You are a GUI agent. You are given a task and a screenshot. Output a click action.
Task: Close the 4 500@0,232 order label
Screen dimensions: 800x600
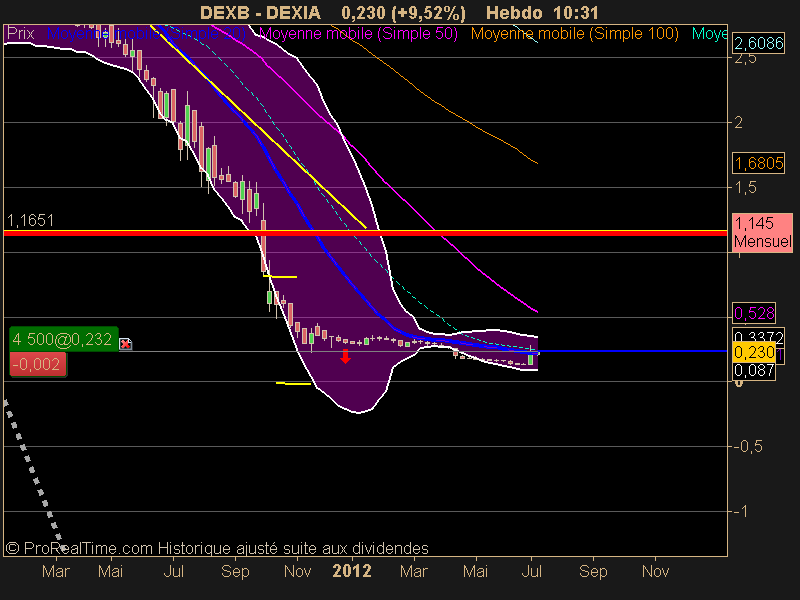point(126,344)
